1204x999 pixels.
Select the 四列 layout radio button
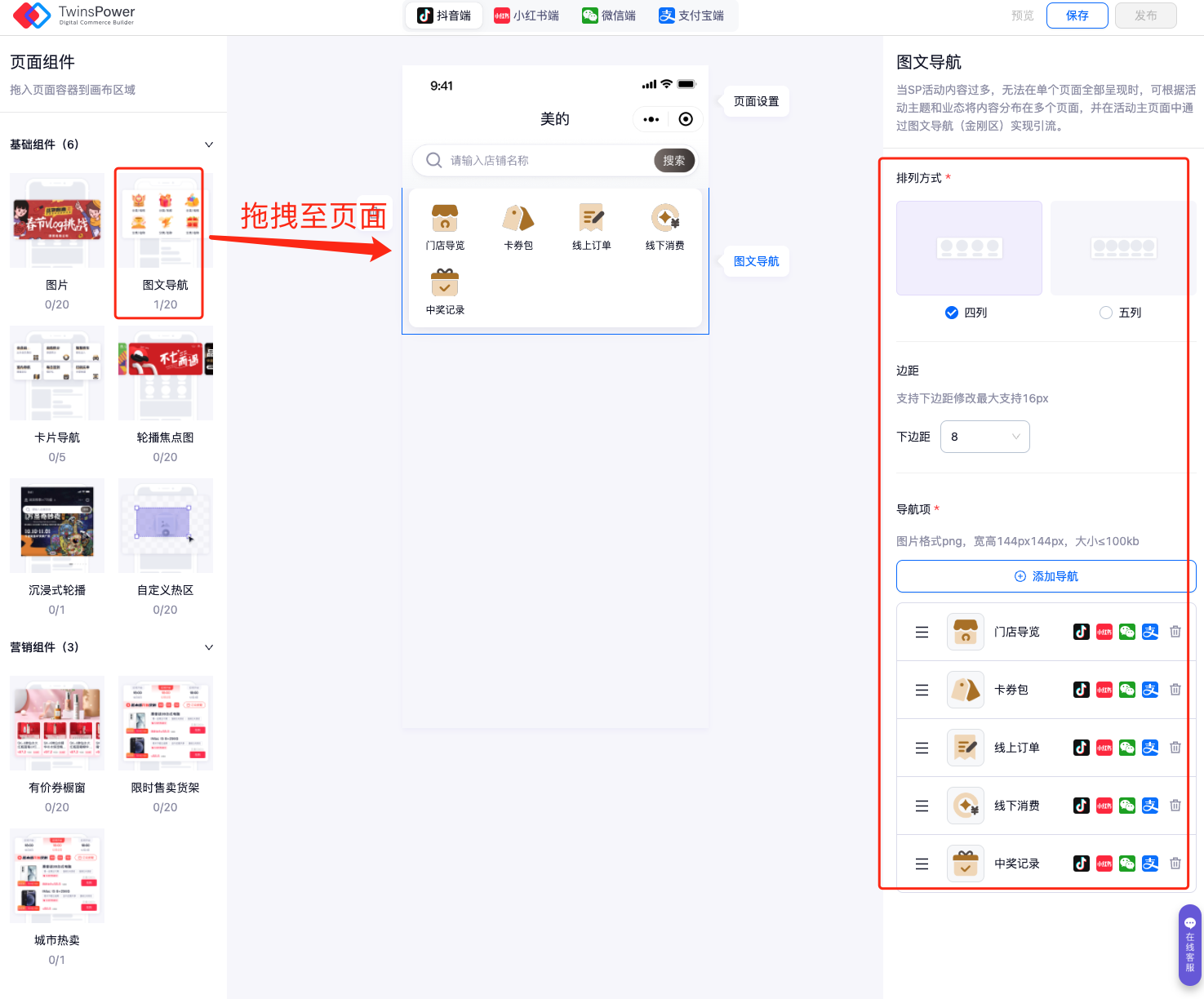(x=952, y=313)
